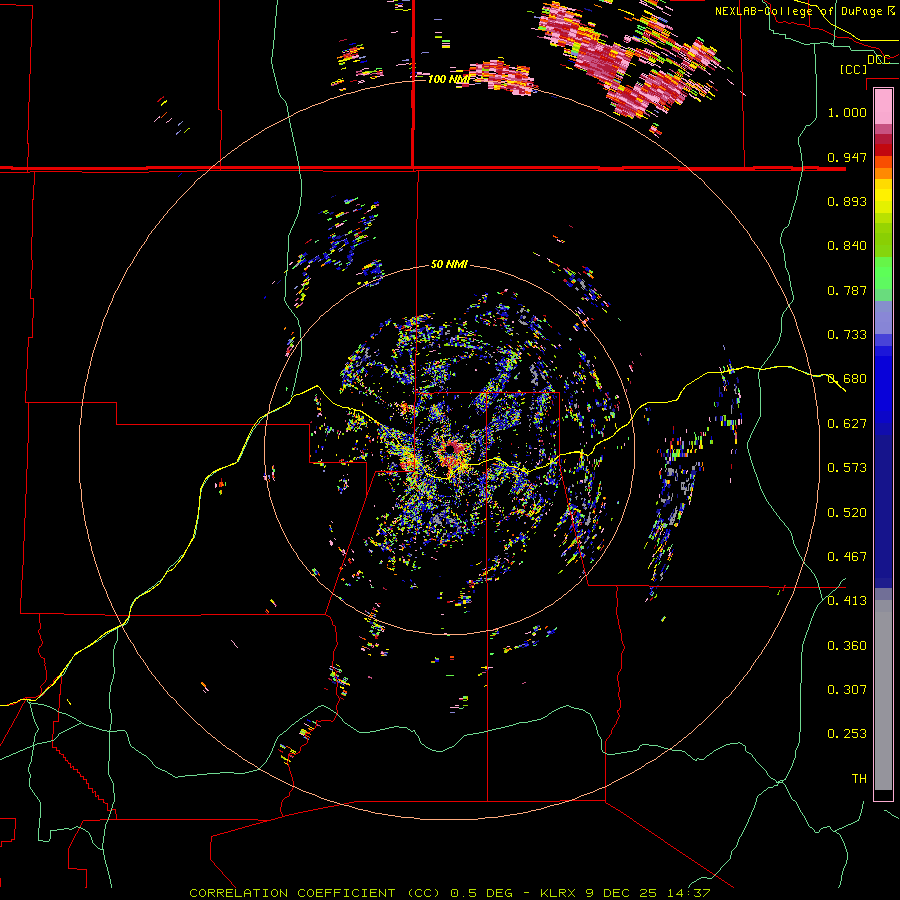Select the 0.787 scale value
900x900 pixels.
[x=847, y=290]
